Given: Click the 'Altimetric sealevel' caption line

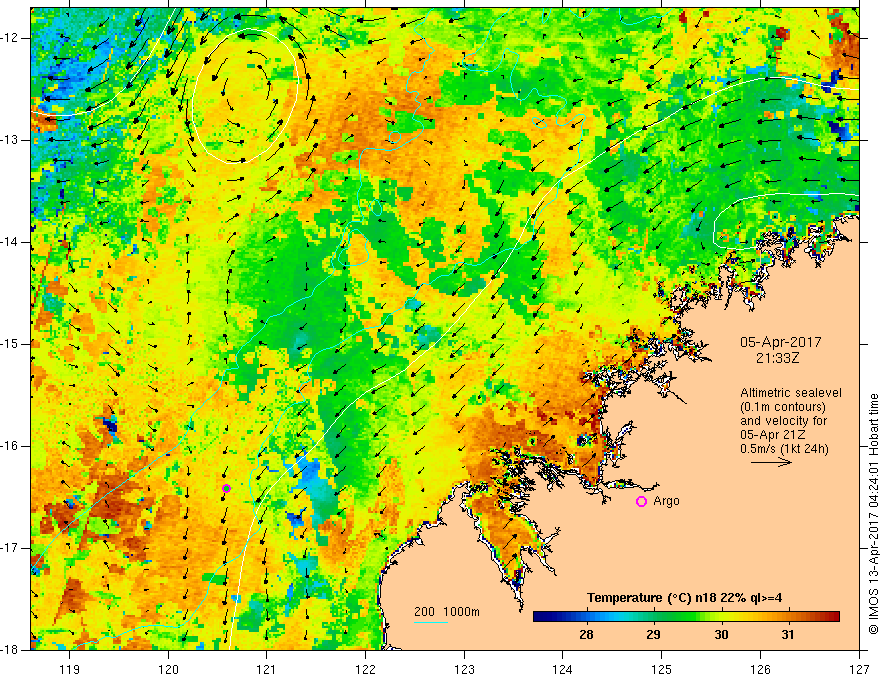Looking at the screenshot, I should click(x=791, y=393).
